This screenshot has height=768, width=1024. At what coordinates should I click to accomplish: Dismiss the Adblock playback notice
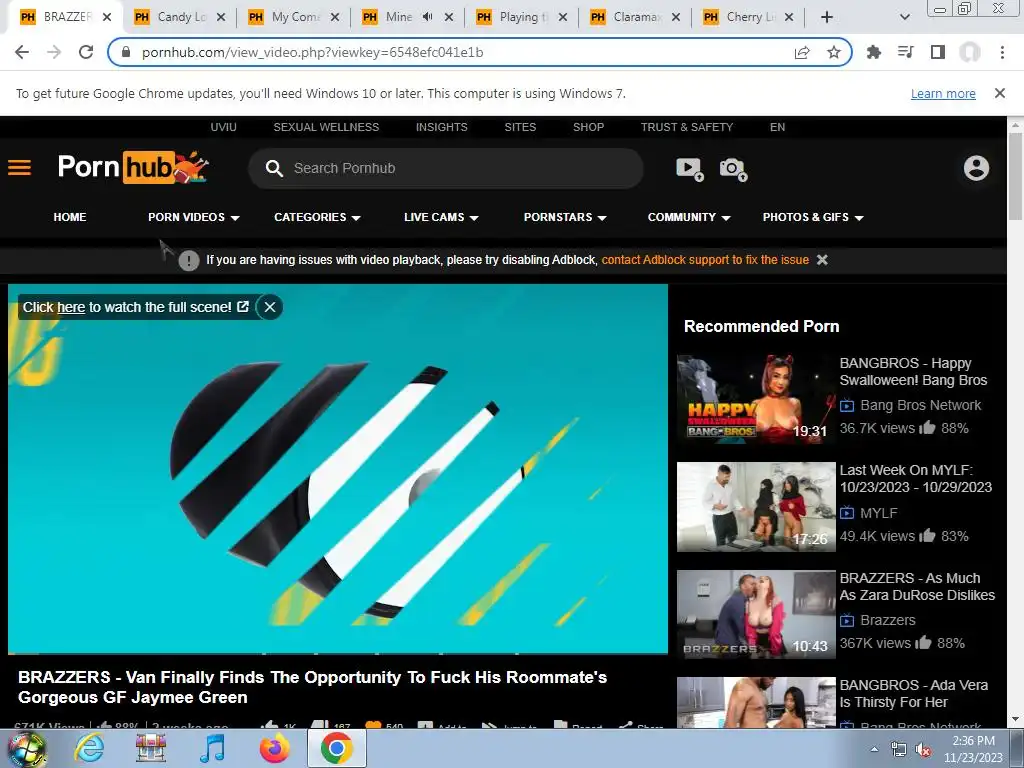pos(822,260)
